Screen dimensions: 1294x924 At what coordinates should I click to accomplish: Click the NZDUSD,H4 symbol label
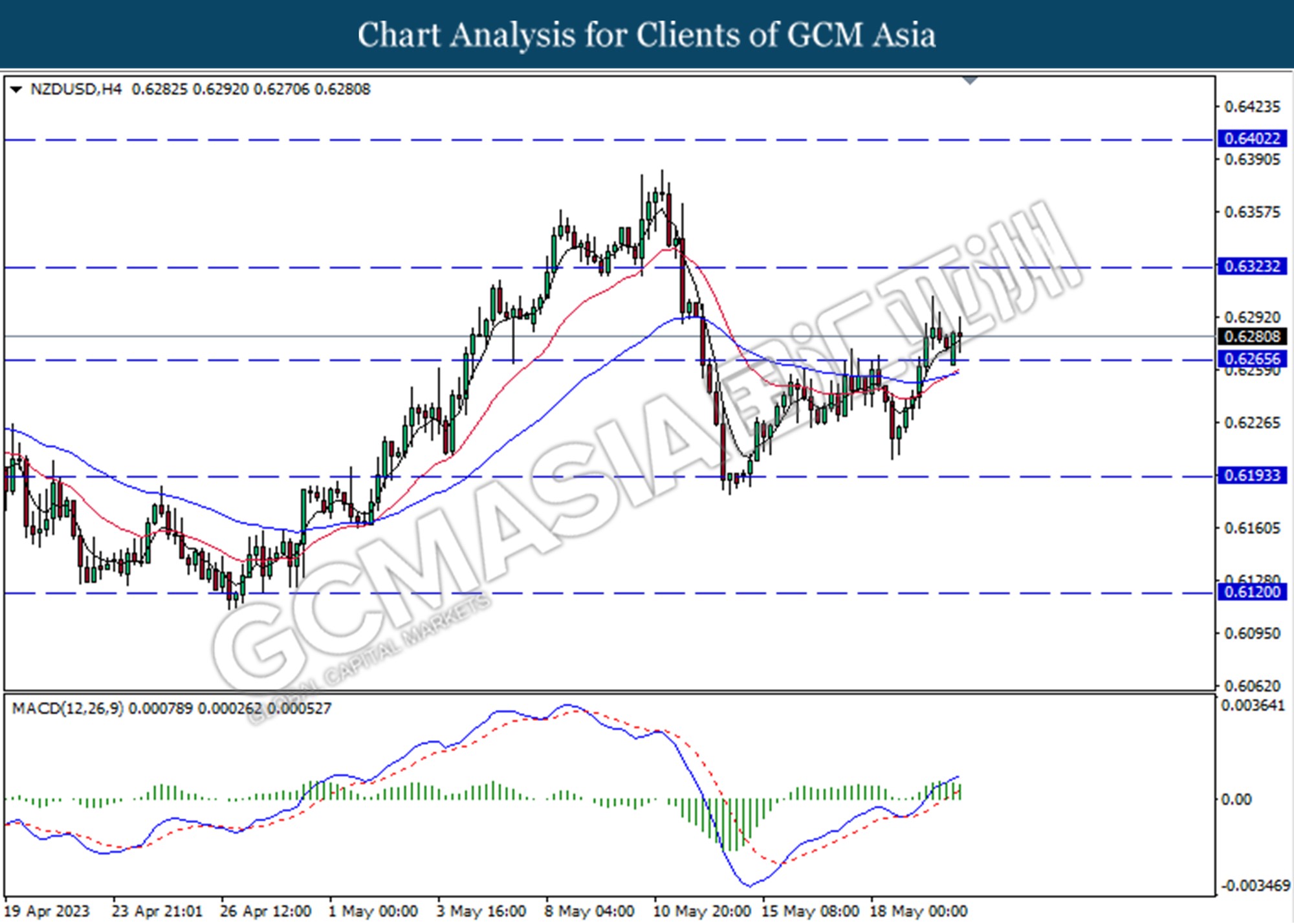pyautogui.click(x=76, y=89)
